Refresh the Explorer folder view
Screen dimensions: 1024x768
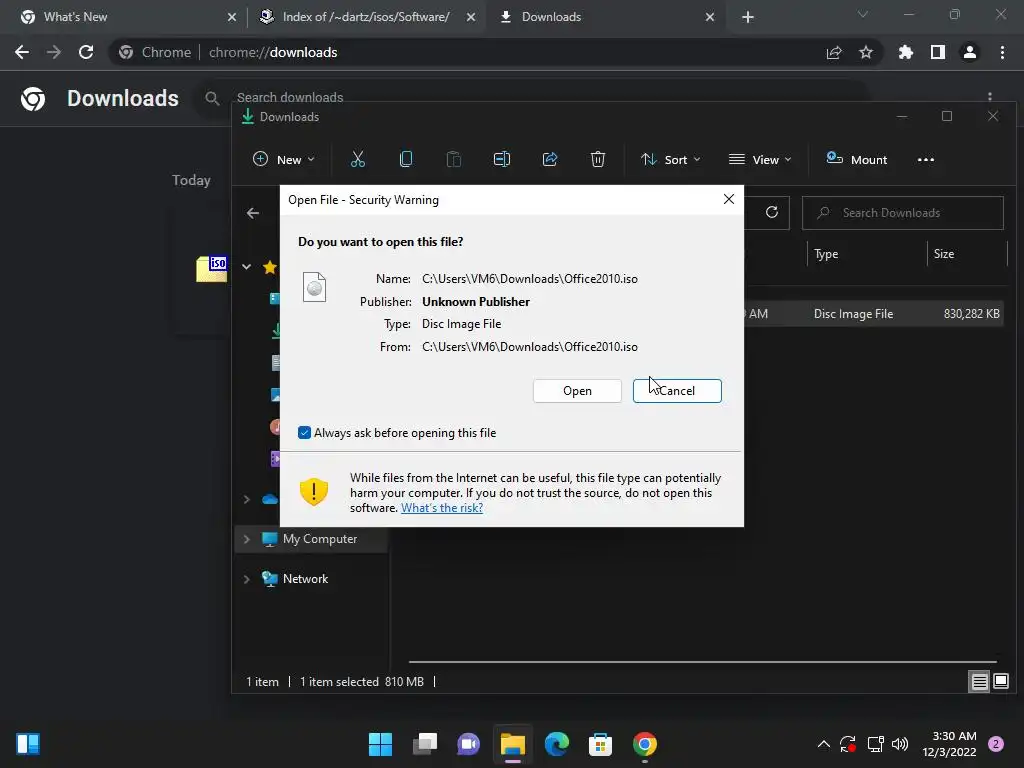[x=772, y=212]
